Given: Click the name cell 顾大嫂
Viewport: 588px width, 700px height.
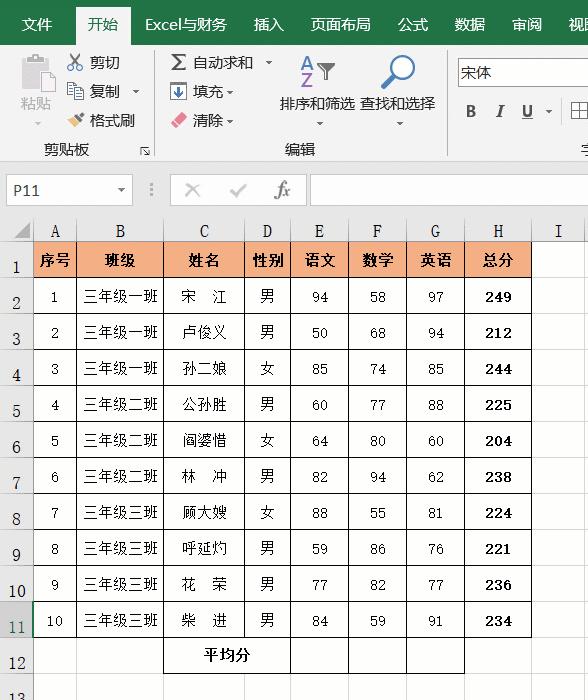Looking at the screenshot, I should pos(204,512).
